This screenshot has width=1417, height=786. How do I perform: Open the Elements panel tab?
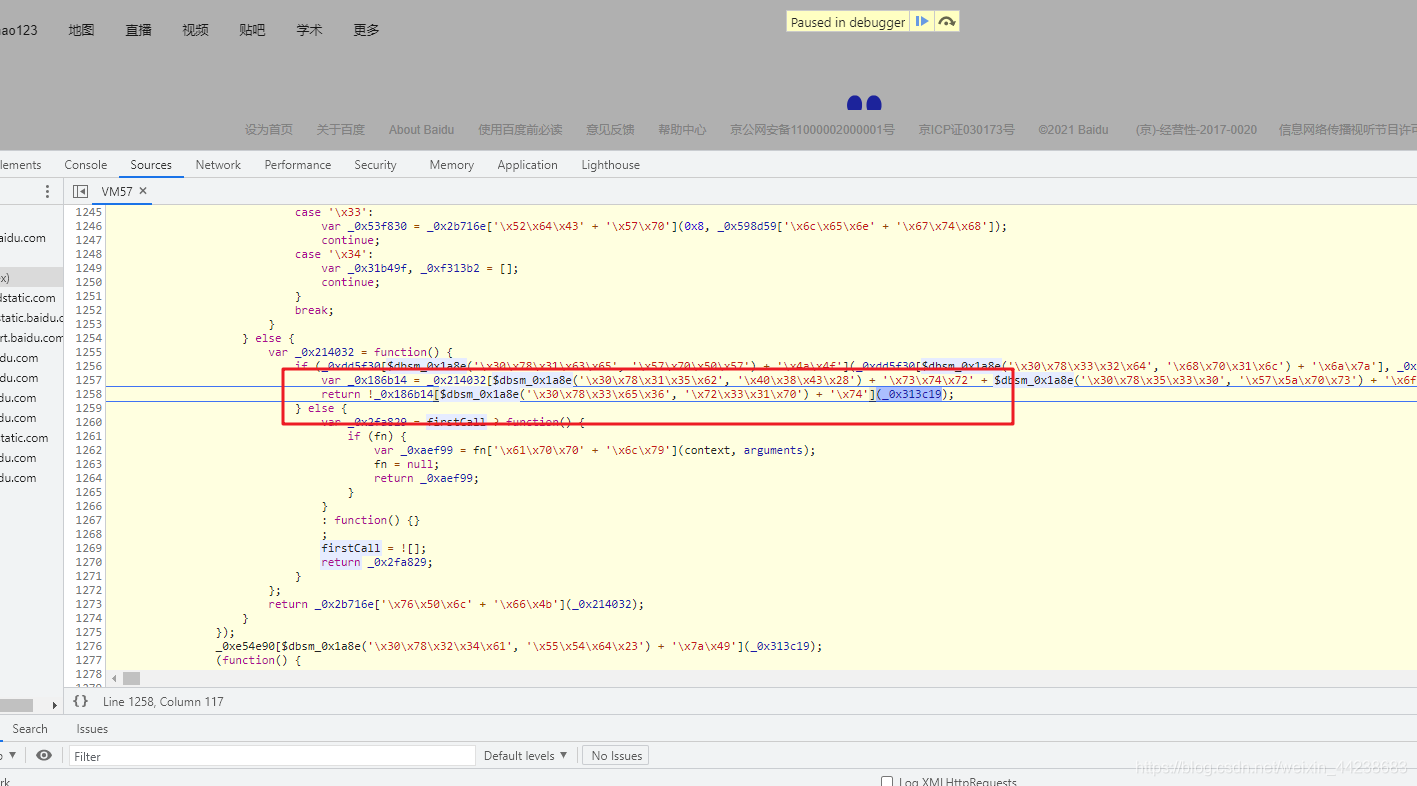tap(20, 165)
